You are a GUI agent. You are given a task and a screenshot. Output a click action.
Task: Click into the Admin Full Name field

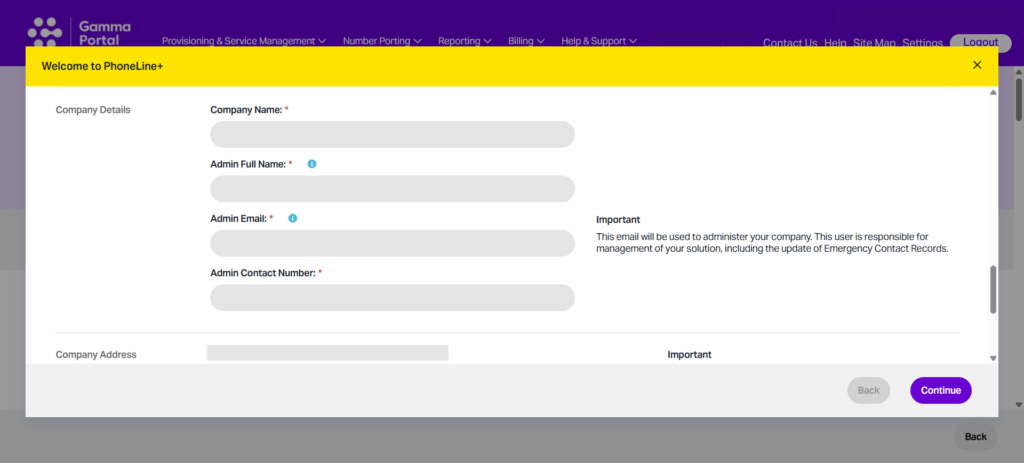(x=392, y=188)
